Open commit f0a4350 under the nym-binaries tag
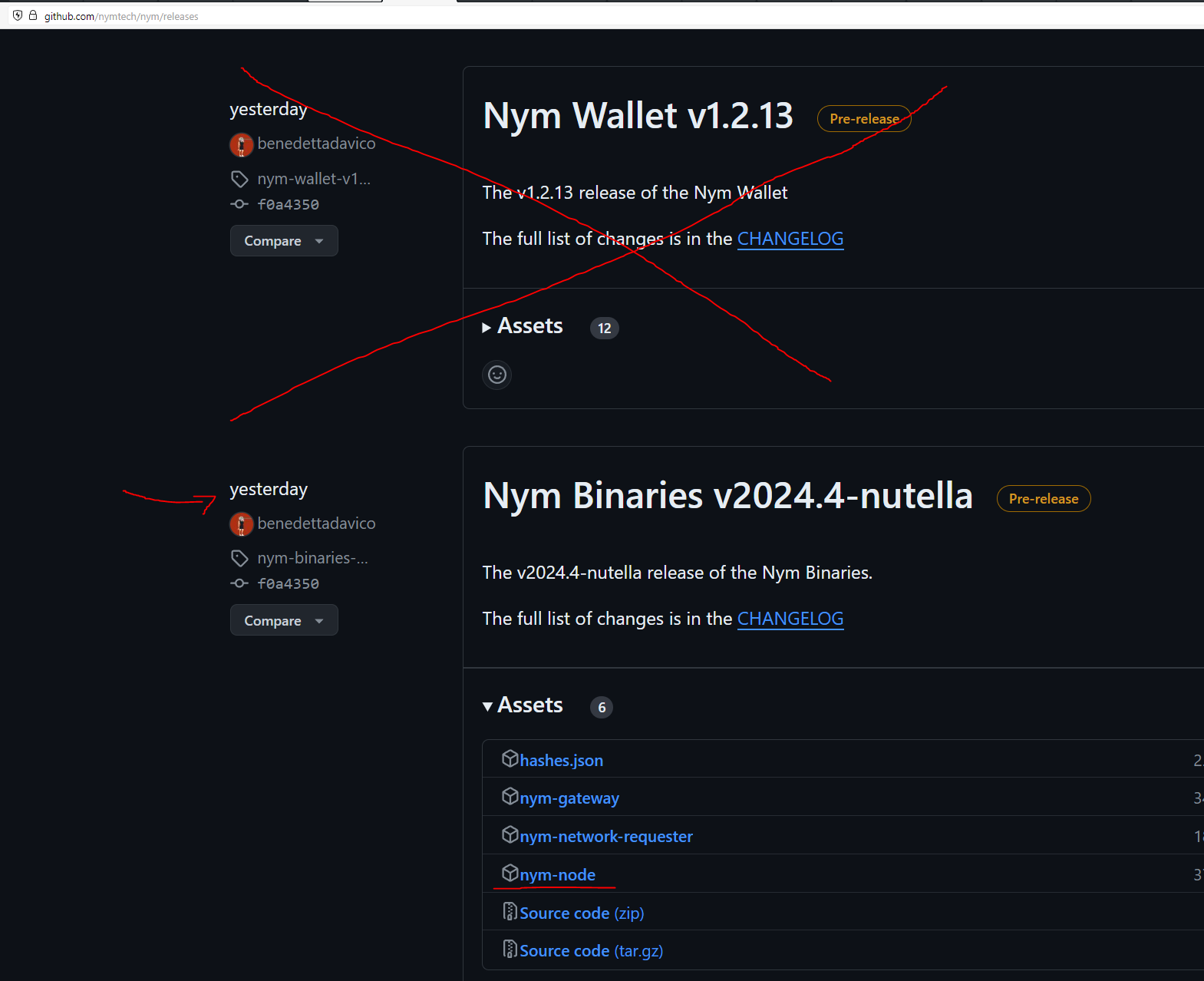The width and height of the screenshot is (1204, 981). pos(289,584)
